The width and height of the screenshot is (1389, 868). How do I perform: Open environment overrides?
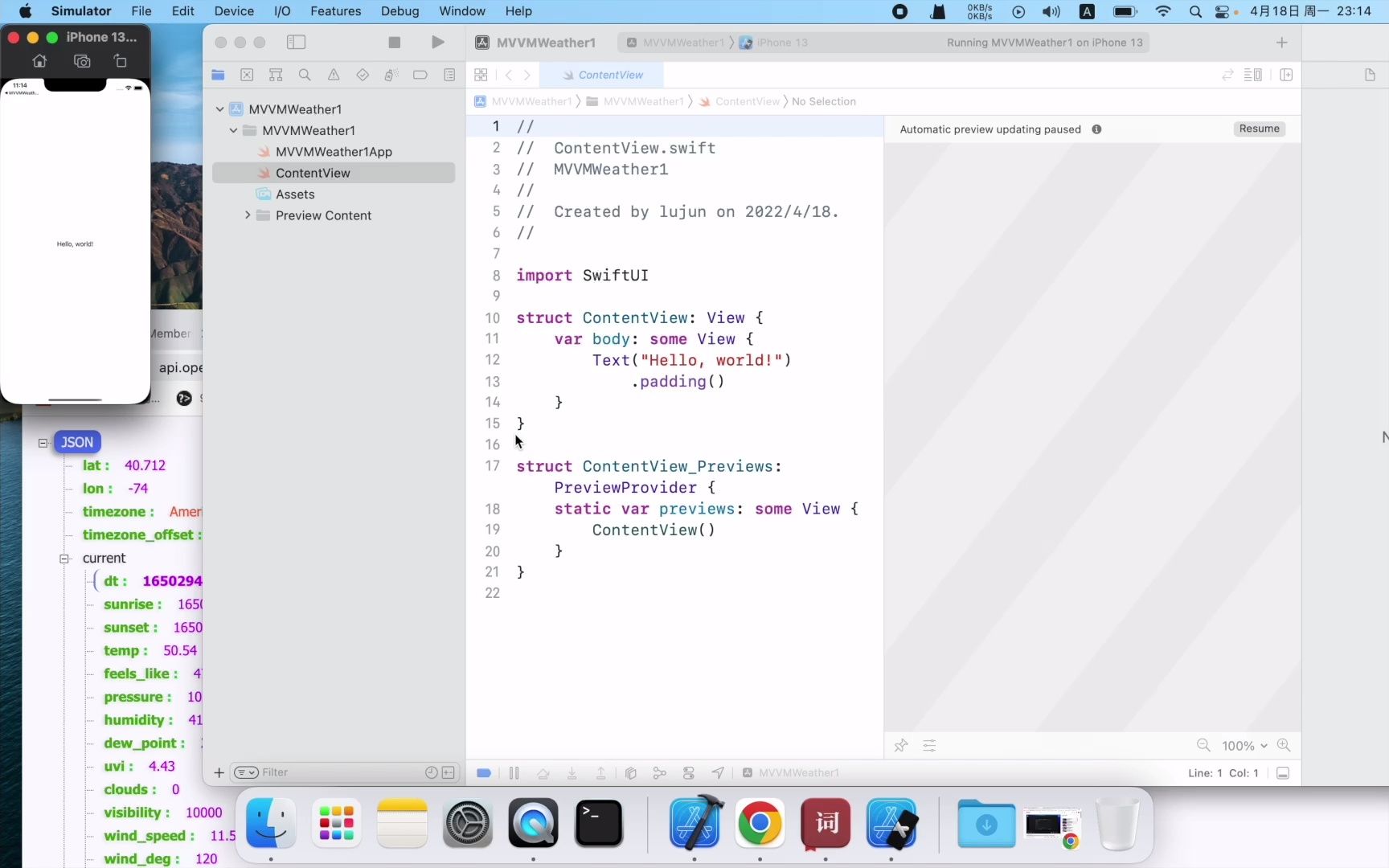tap(689, 773)
